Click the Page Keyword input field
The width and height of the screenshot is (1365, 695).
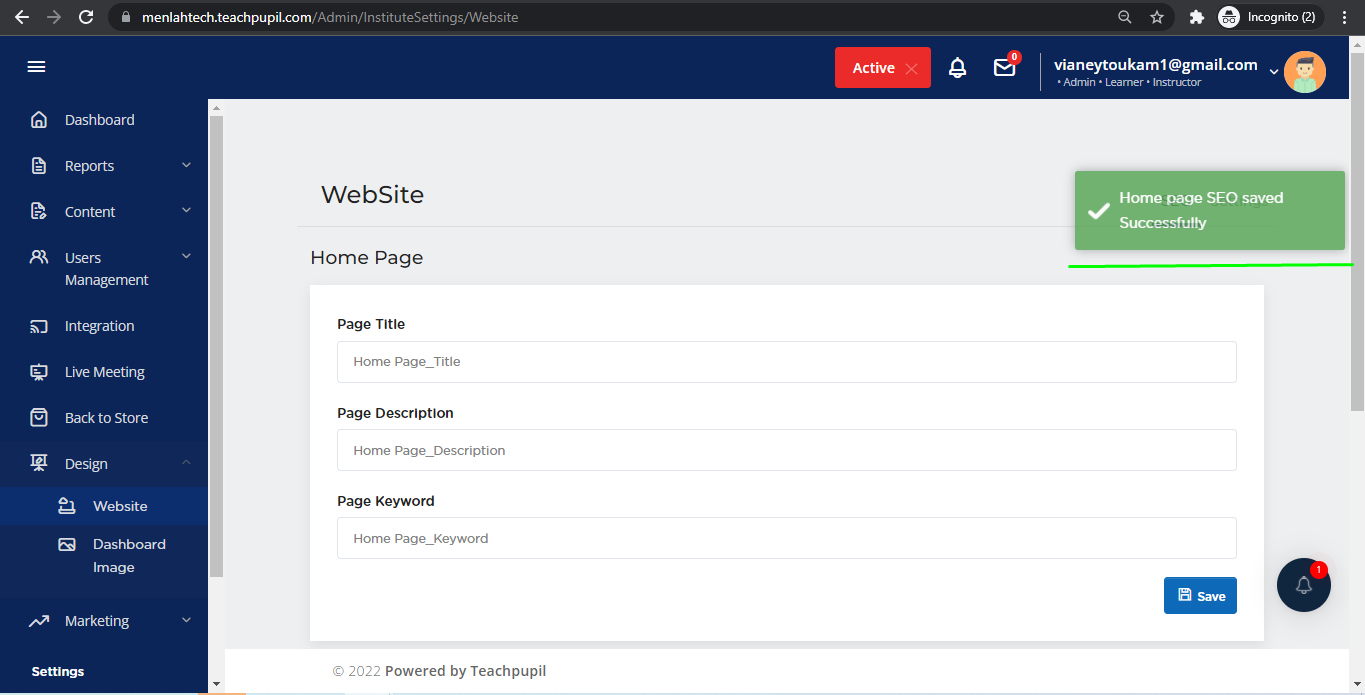[x=786, y=538]
